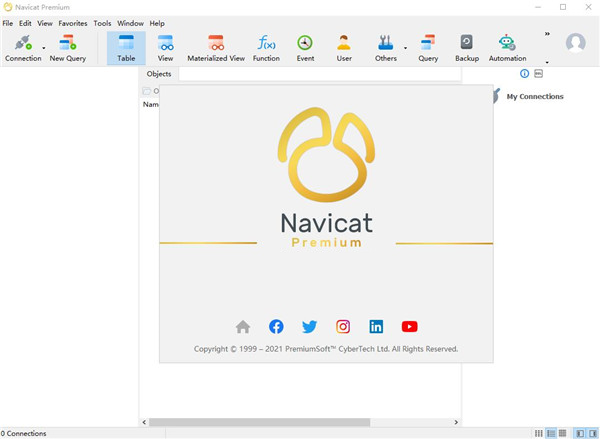Expand the toolbar overflow chevron

pyautogui.click(x=547, y=34)
